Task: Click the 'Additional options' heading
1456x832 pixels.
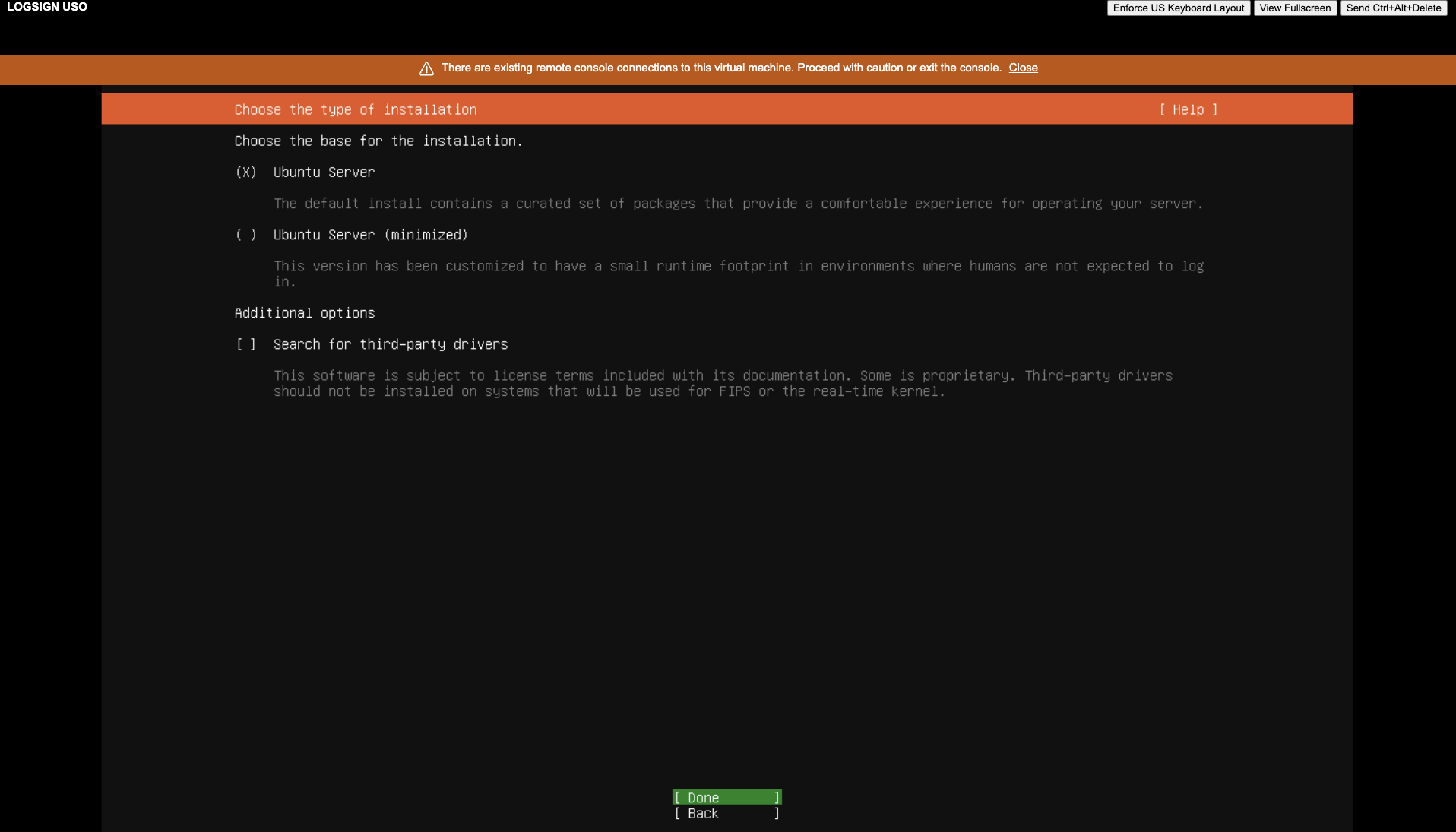Action: (x=305, y=313)
